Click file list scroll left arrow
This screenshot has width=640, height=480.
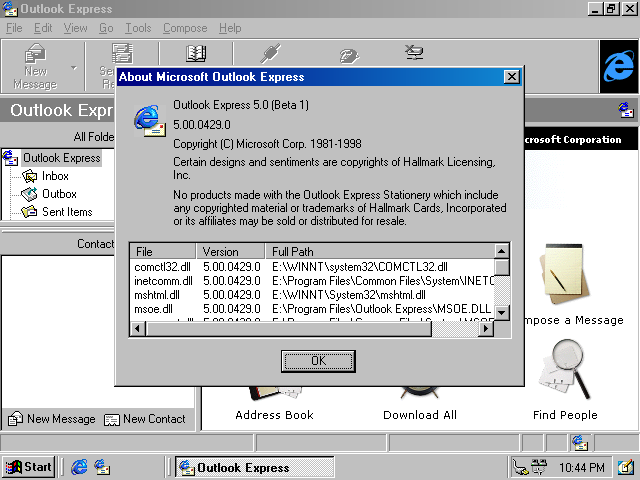point(138,328)
